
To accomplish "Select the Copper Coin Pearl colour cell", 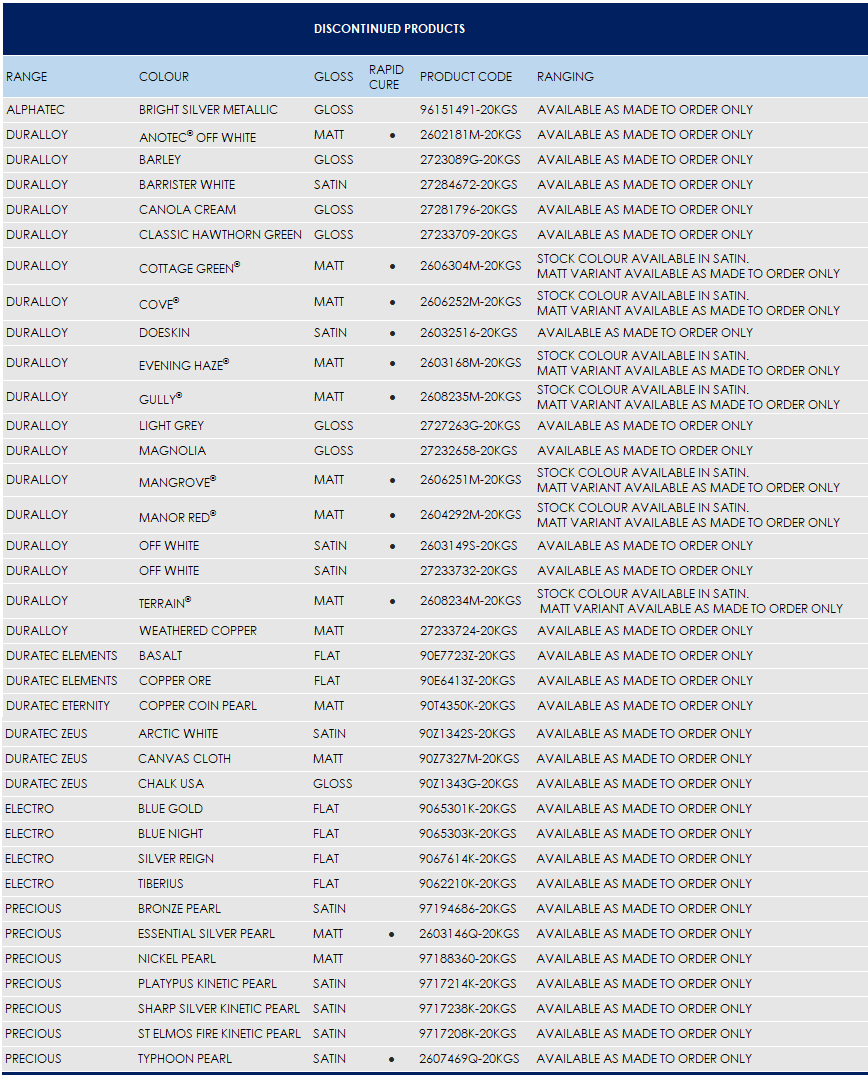I will 197,706.
